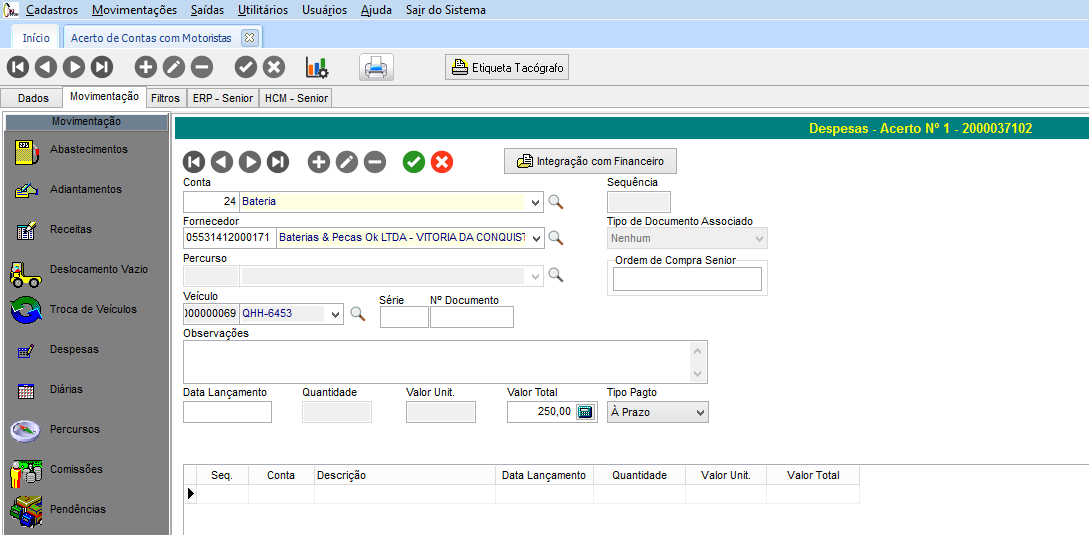Image resolution: width=1089 pixels, height=535 pixels.
Task: Open the Movimentações menu
Action: [134, 10]
